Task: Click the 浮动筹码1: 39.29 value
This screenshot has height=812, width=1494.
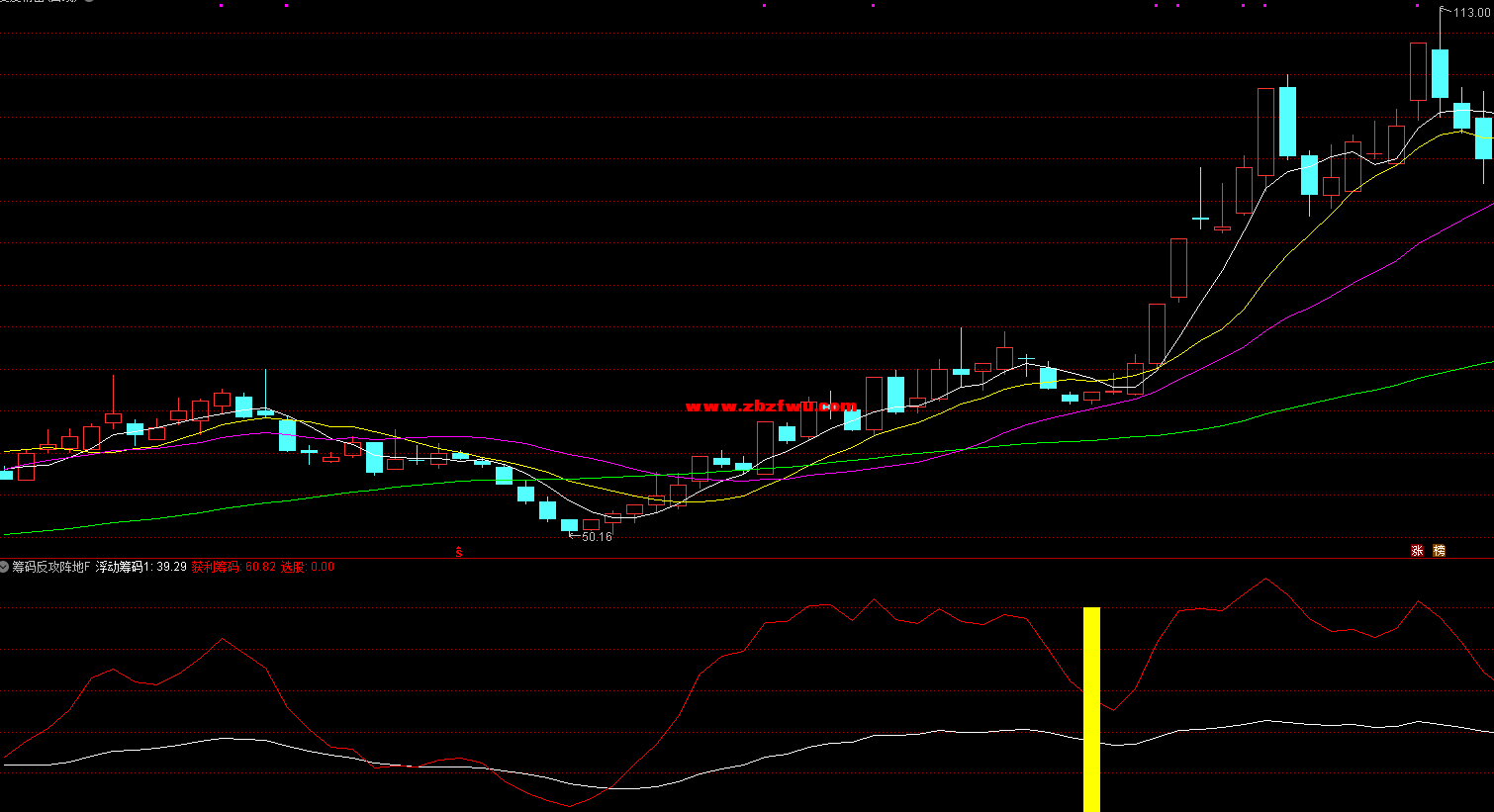Action: pyautogui.click(x=140, y=567)
